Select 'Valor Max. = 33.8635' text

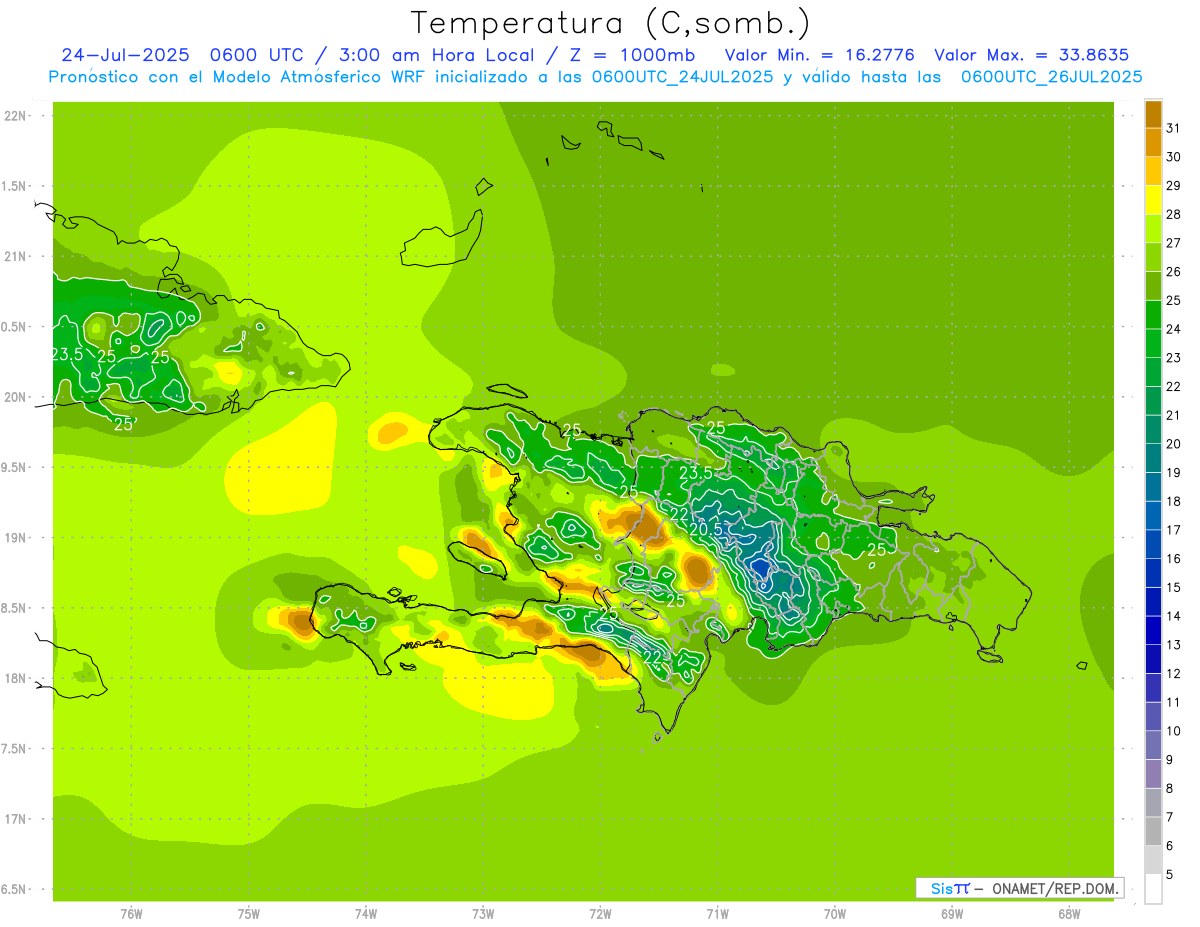point(1031,55)
